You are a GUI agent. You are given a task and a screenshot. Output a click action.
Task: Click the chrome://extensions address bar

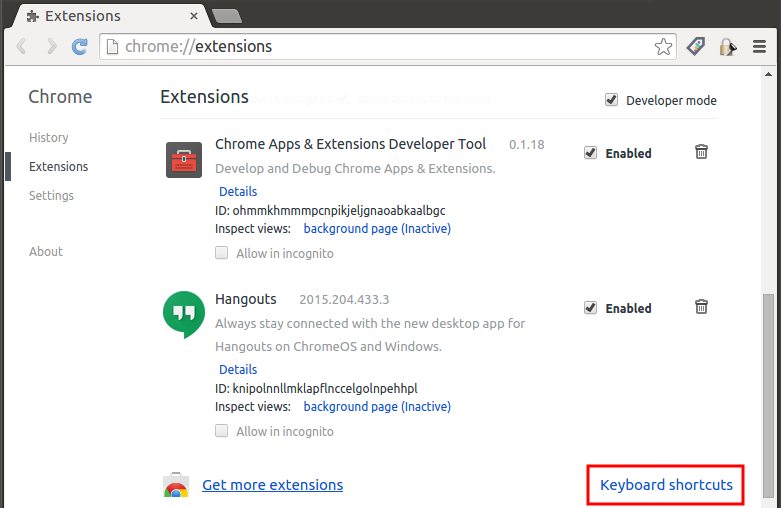pos(388,46)
